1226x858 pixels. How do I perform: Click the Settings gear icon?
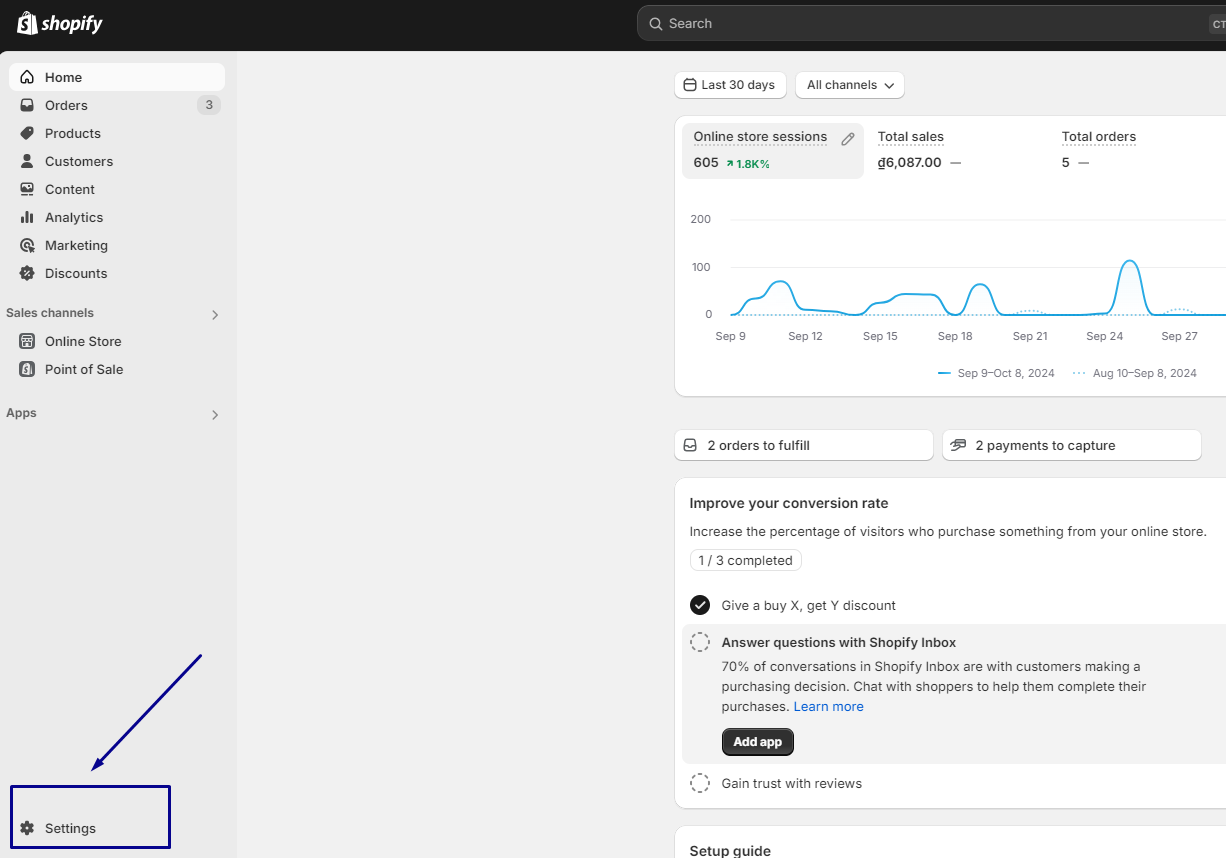[x=27, y=828]
